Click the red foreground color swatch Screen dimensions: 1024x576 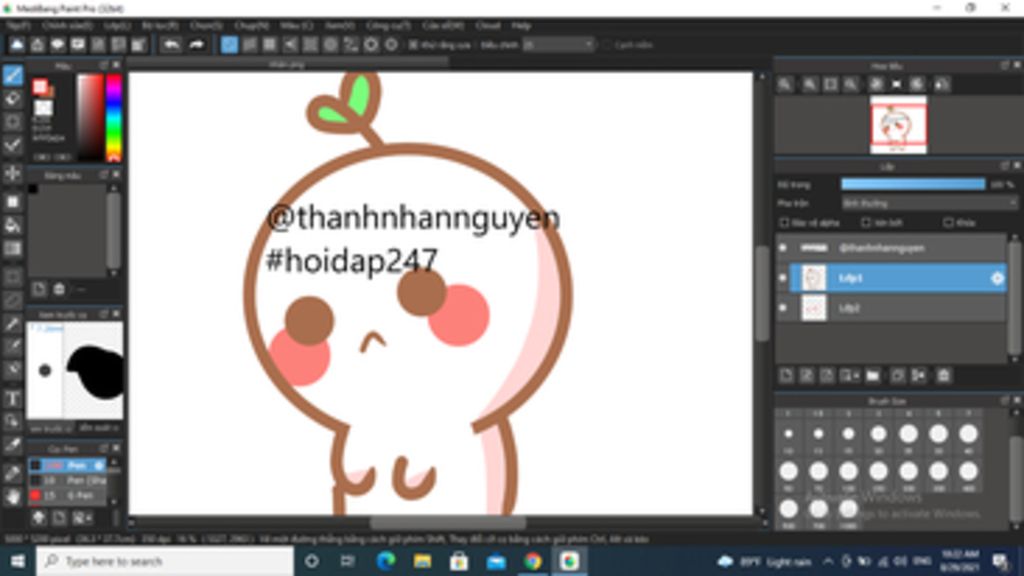pyautogui.click(x=40, y=86)
